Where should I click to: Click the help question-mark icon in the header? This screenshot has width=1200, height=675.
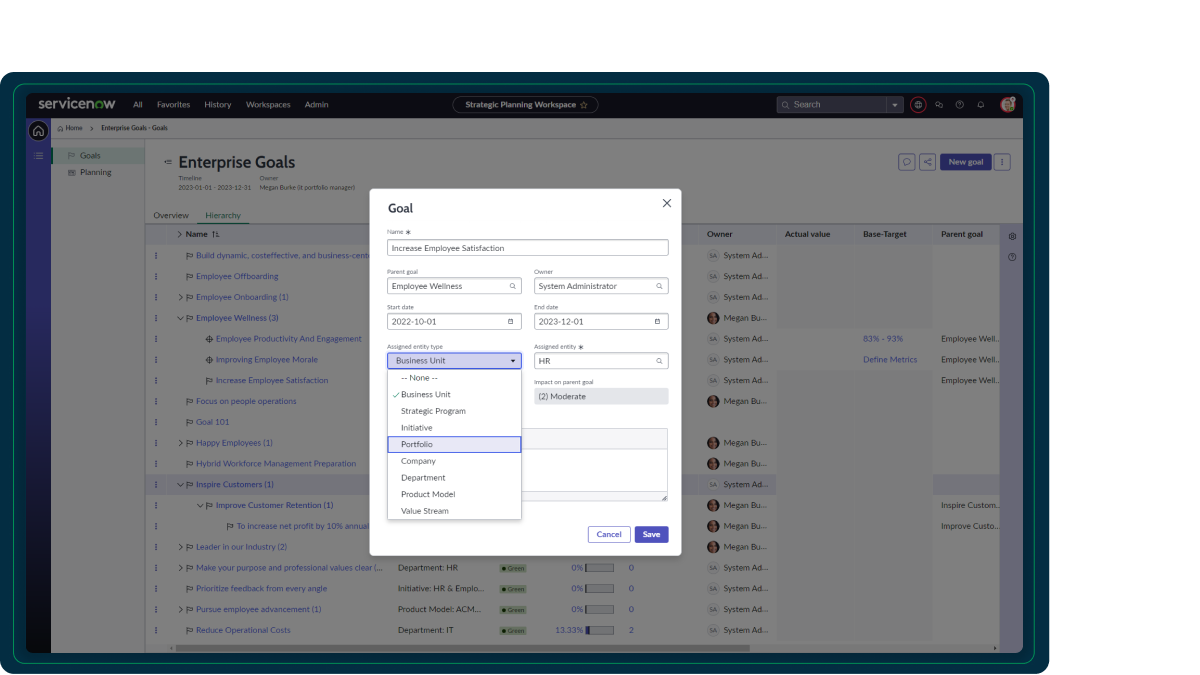[959, 105]
